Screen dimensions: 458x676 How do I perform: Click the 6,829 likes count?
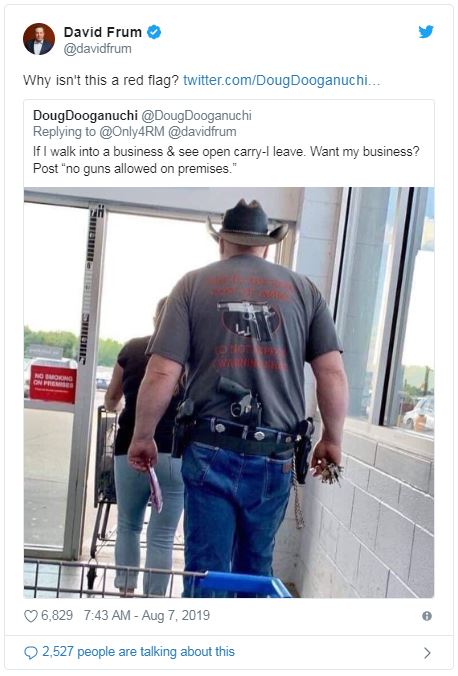click(57, 615)
